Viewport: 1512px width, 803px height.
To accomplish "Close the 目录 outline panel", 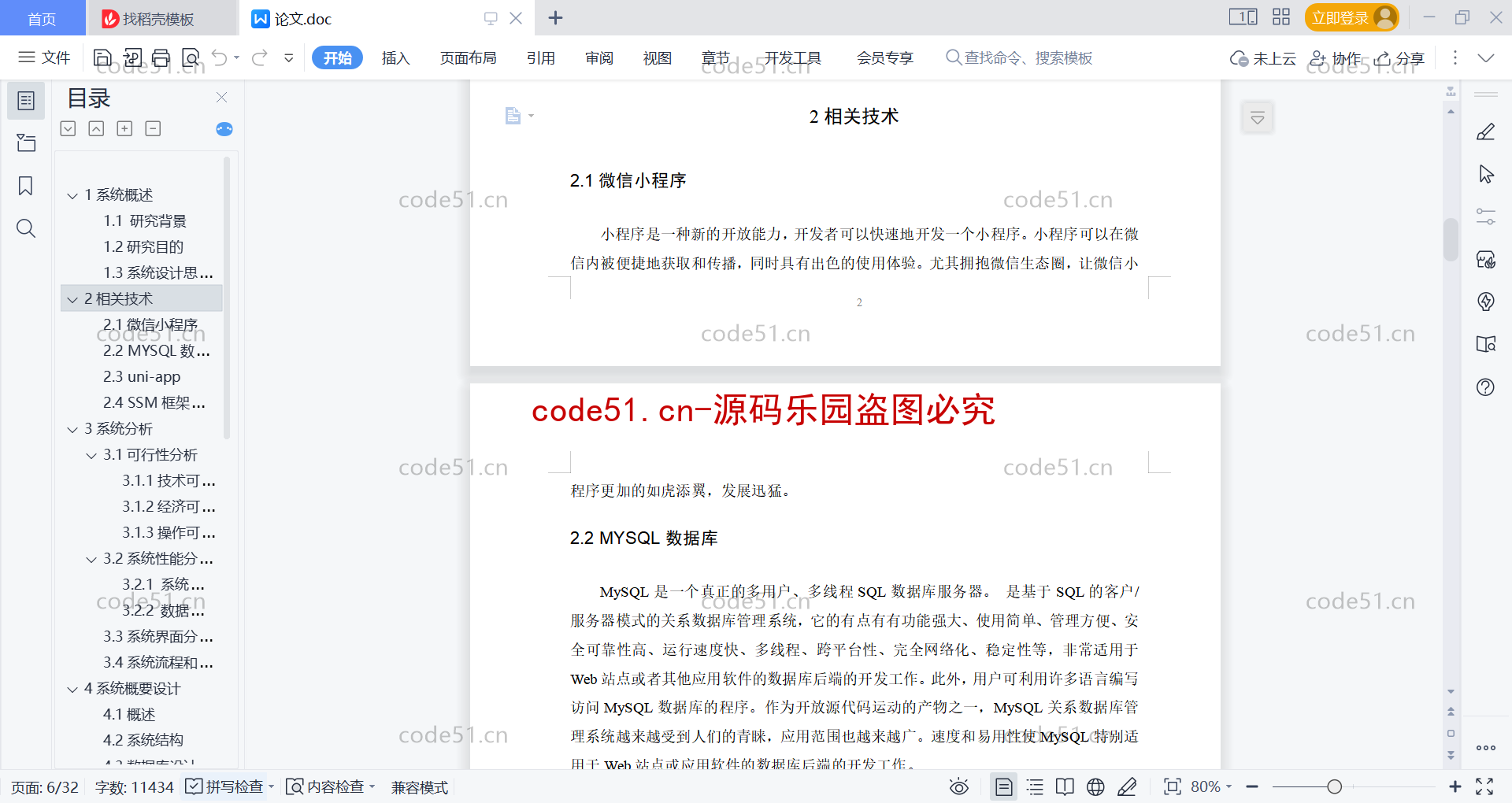I will [221, 98].
